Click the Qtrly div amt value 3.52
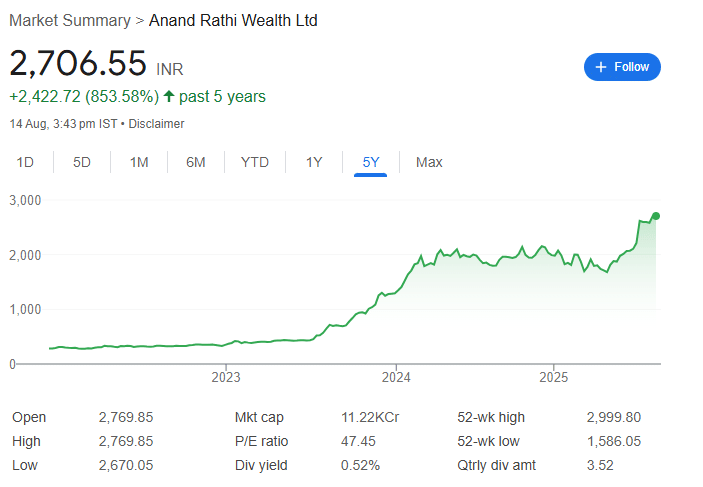The image size is (703, 487). (x=600, y=465)
